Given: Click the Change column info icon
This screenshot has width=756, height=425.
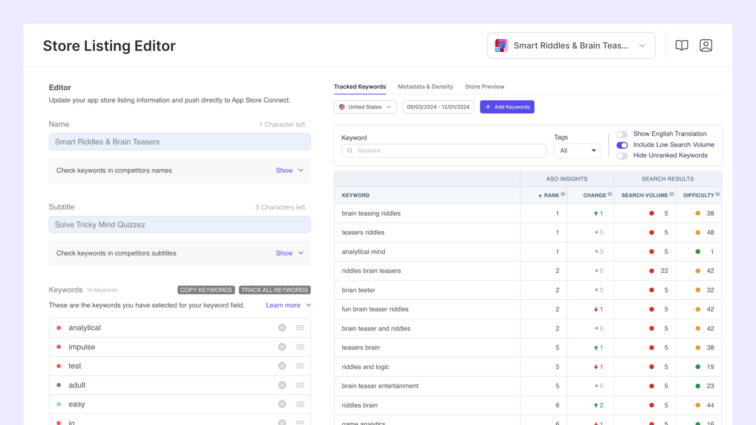Looking at the screenshot, I should pyautogui.click(x=609, y=194).
